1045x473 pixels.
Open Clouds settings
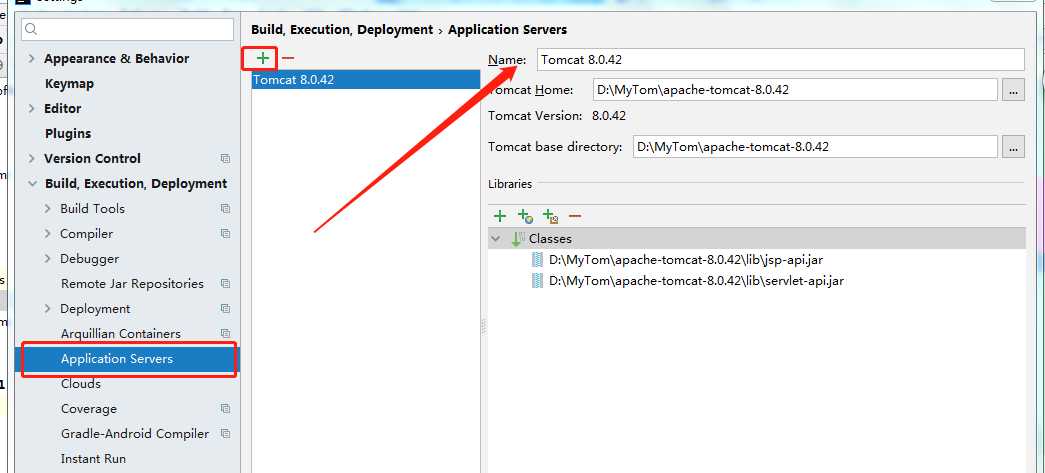[81, 384]
